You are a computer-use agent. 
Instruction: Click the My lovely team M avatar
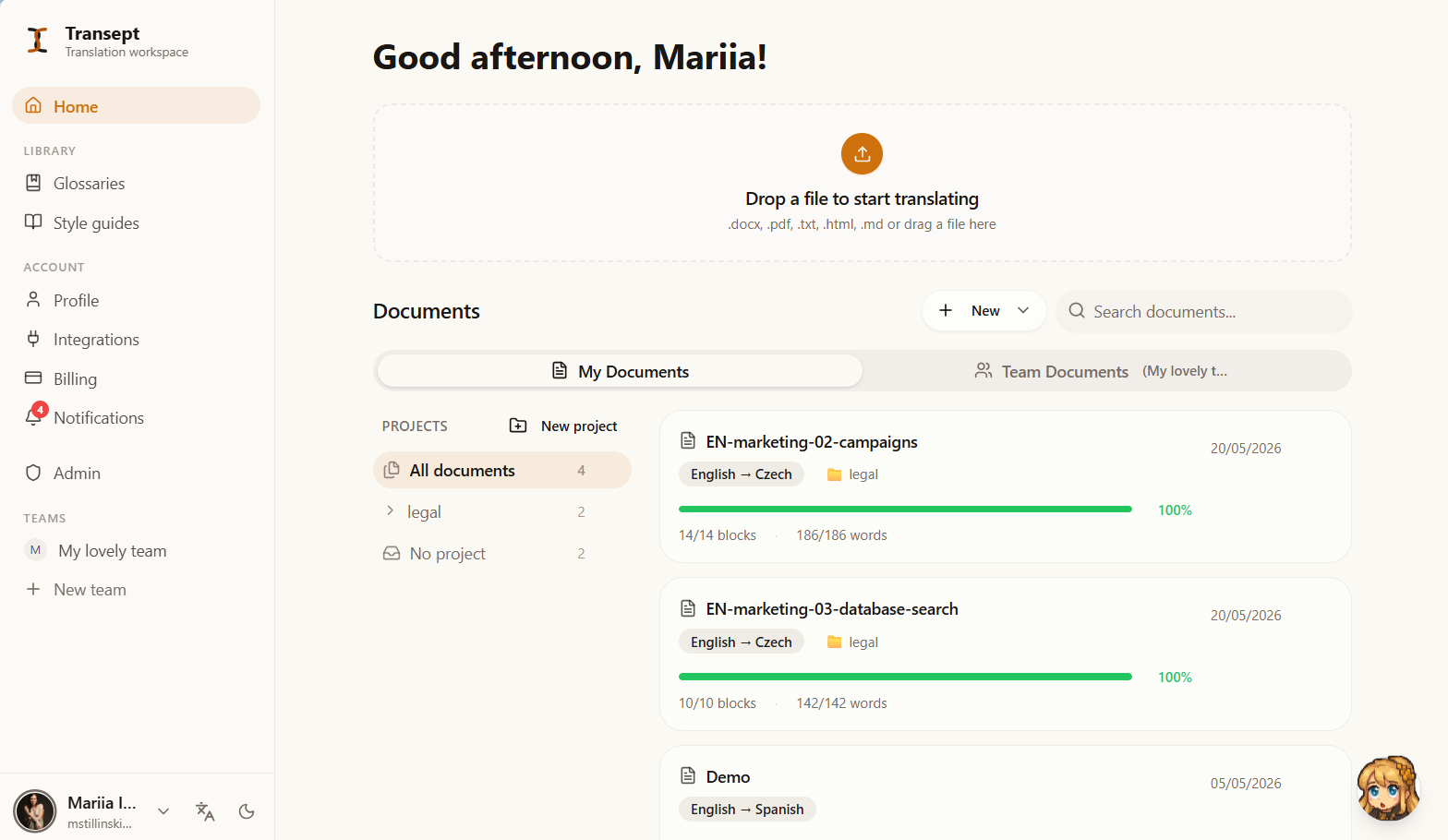pos(35,550)
